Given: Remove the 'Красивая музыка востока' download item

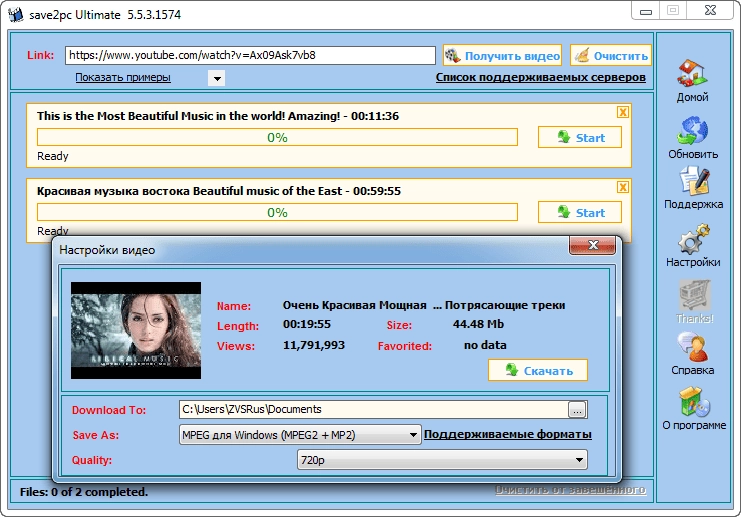Looking at the screenshot, I should [623, 187].
